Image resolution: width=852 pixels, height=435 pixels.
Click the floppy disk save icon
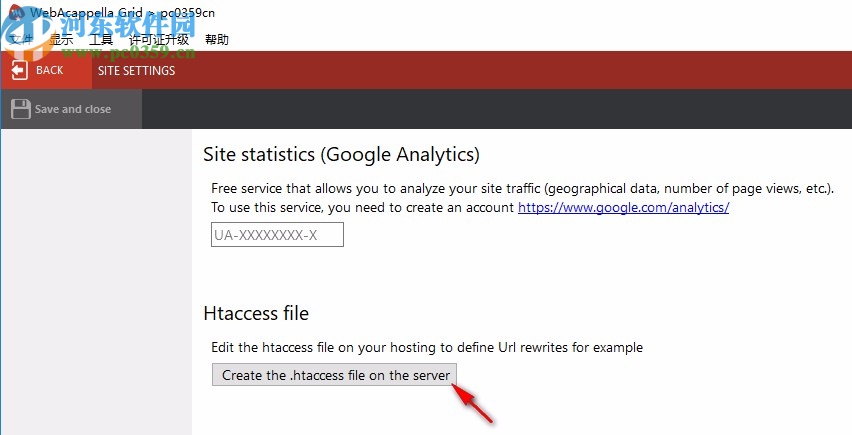(x=20, y=109)
